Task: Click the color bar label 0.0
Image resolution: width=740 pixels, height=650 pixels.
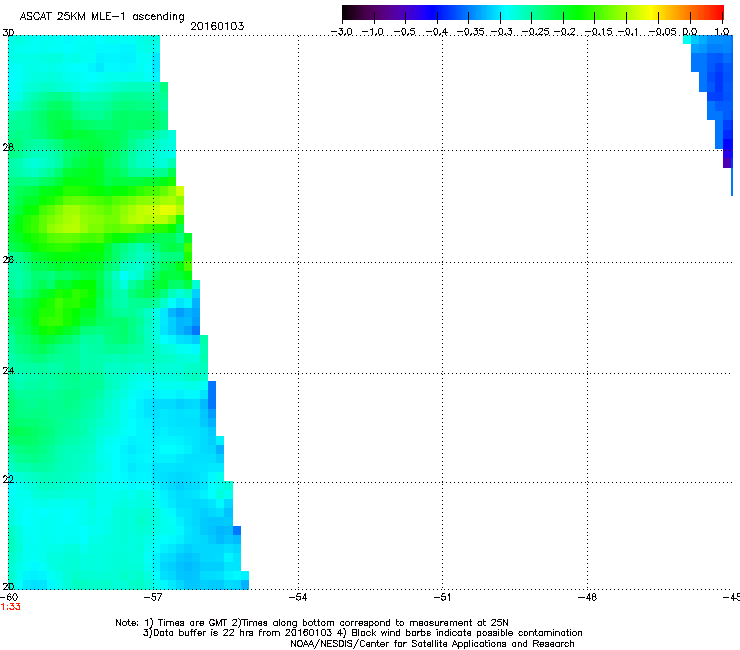Action: 690,32
